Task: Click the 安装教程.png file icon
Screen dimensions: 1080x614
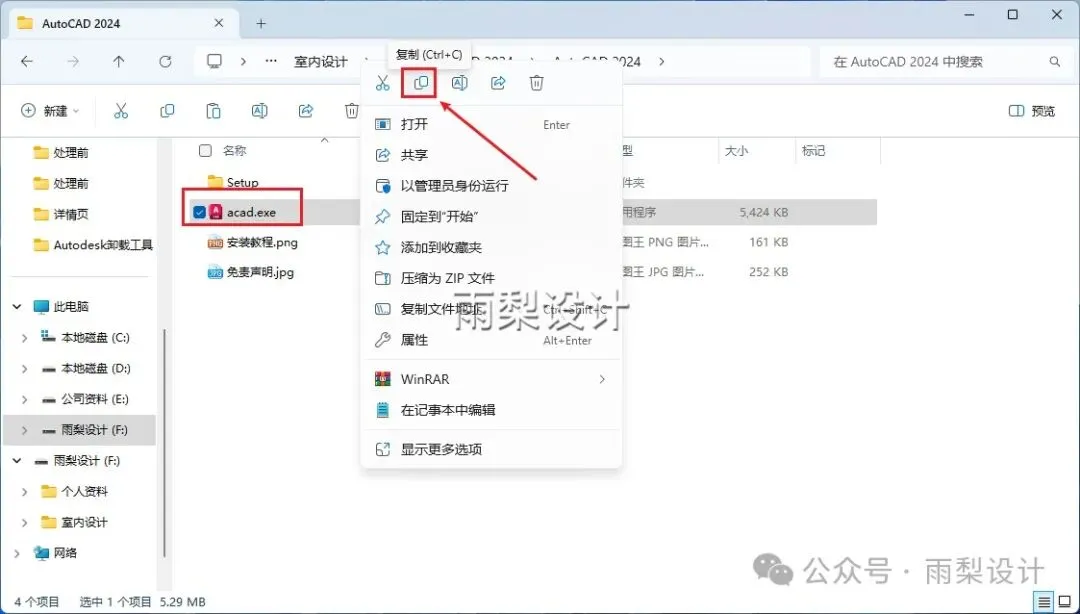Action: (216, 243)
